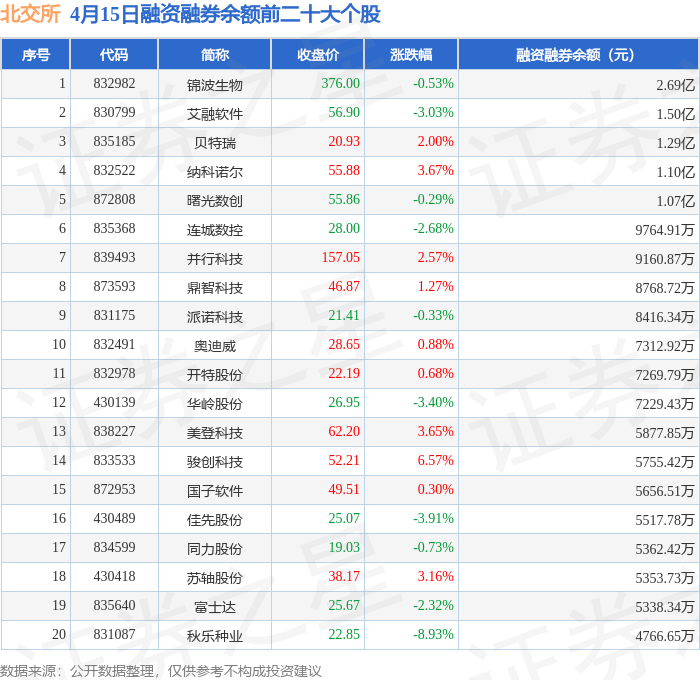Click stock name 艾融软件
This screenshot has height=680, width=700.
(215, 114)
